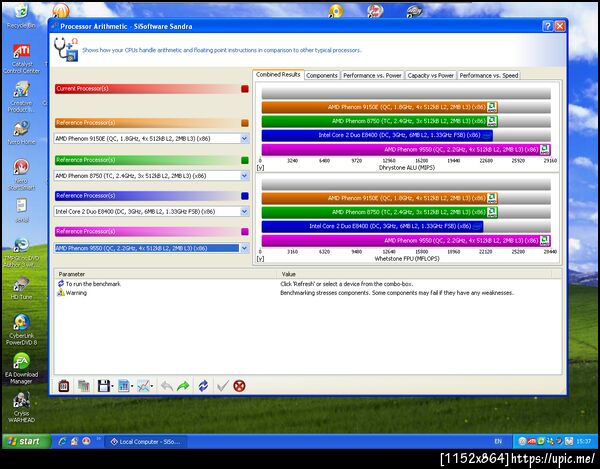This screenshot has width=600, height=469.
Task: Open the CyberLink PowerDVD 8 desktop icon
Action: coord(21,330)
